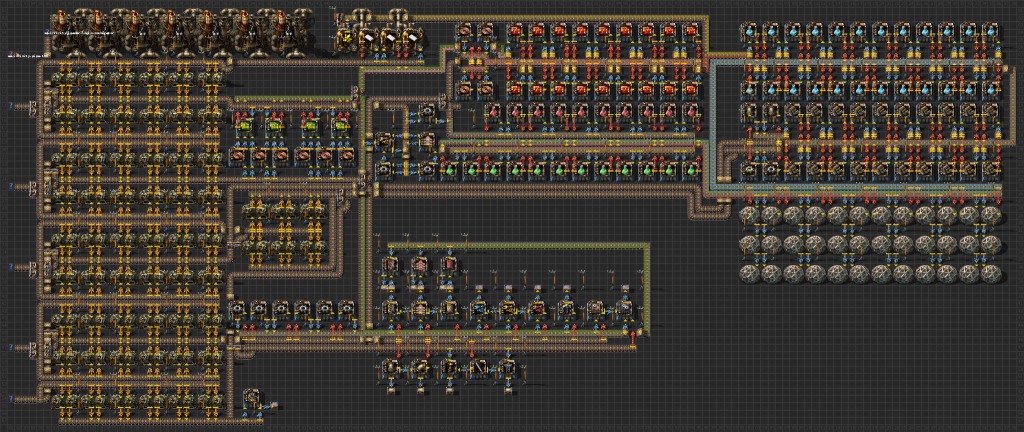Select the last green science pack assembler

tap(692, 169)
